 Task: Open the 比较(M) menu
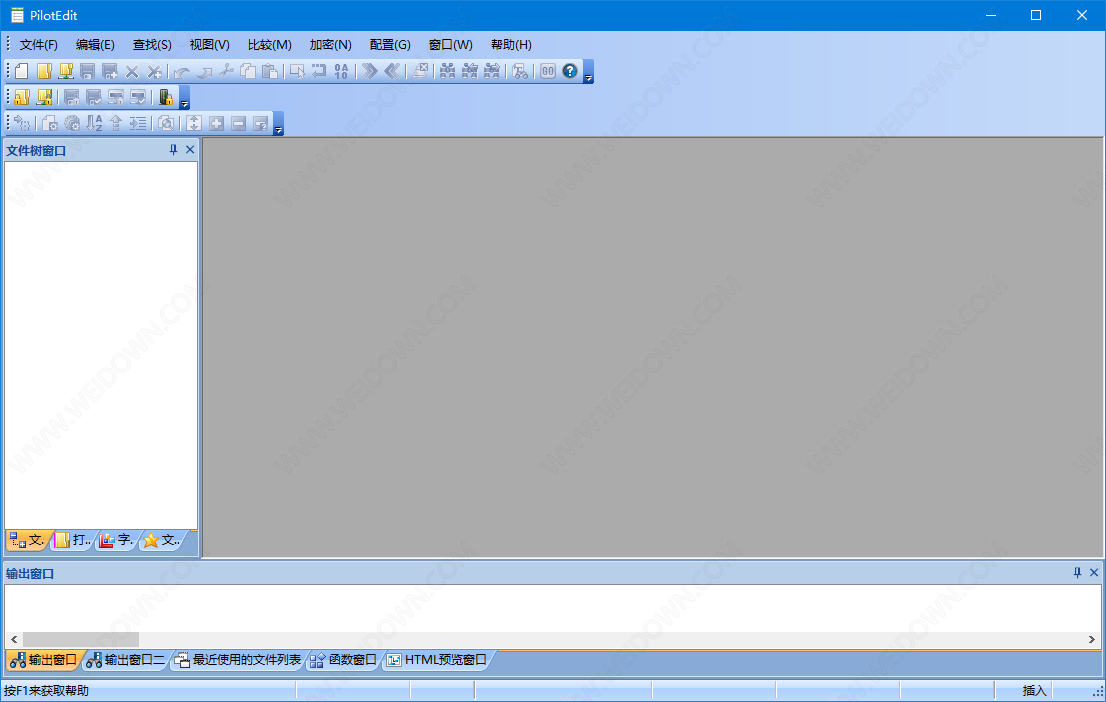click(x=269, y=44)
